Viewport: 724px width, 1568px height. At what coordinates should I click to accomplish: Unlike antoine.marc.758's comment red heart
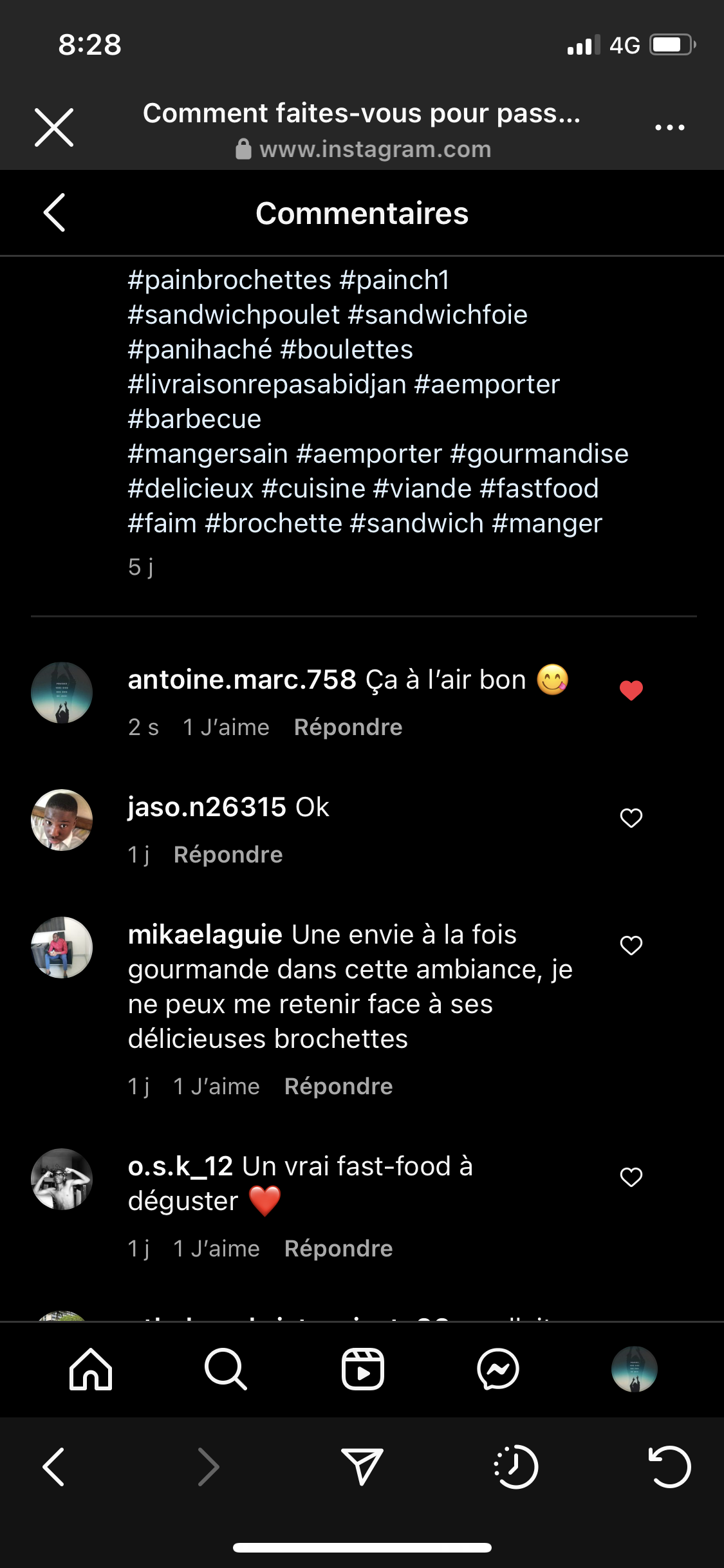click(631, 690)
